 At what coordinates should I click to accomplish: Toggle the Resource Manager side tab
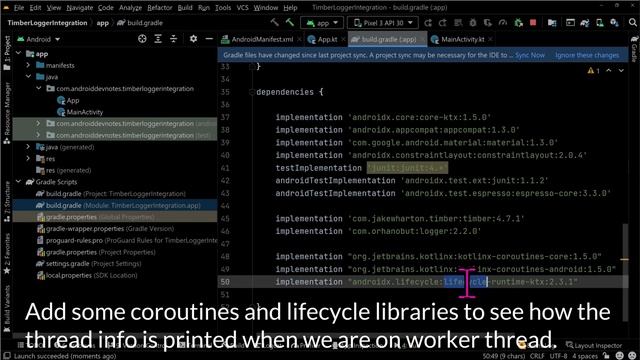[x=7, y=113]
